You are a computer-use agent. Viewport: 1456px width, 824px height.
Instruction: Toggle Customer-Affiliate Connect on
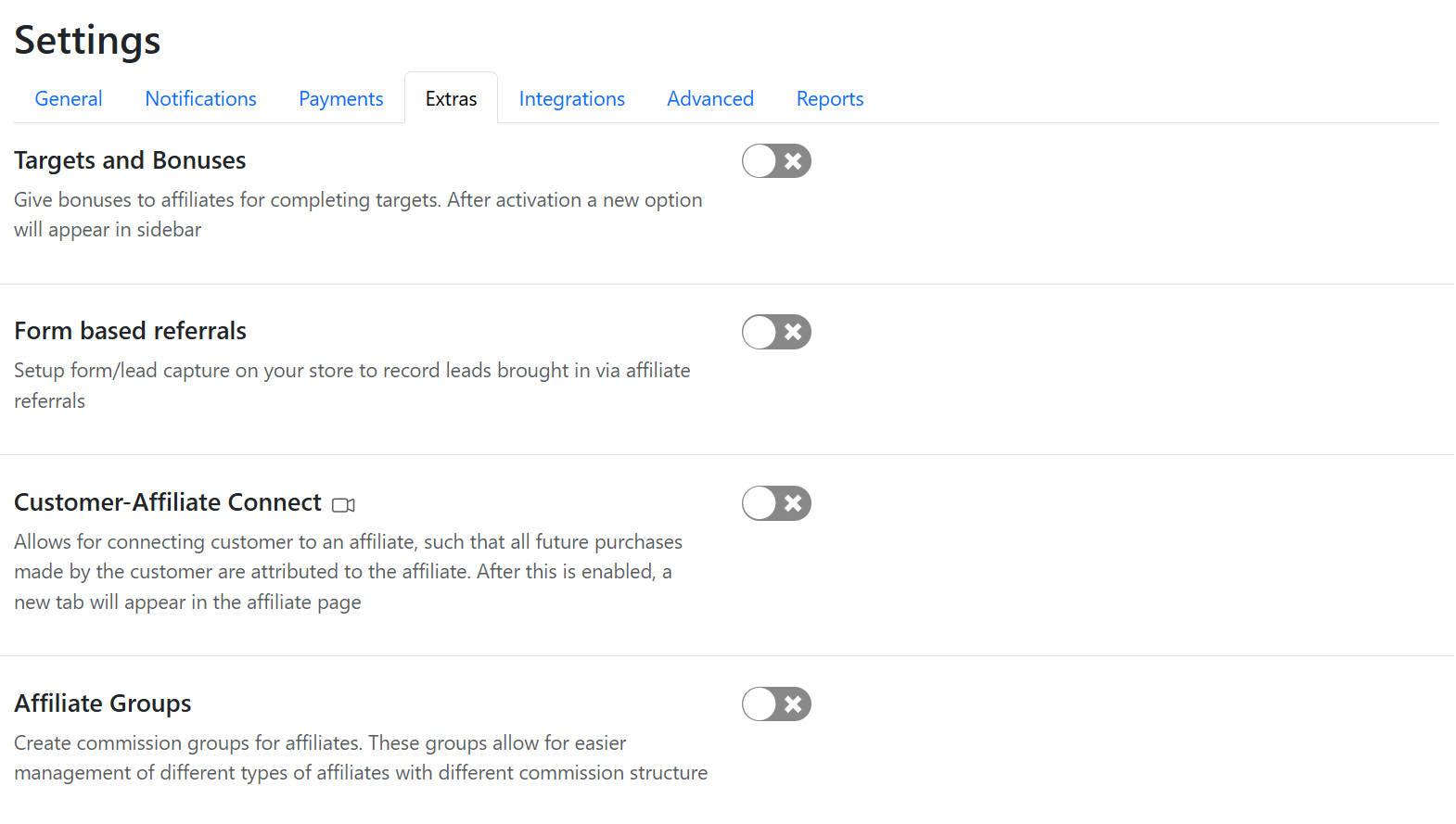coord(776,503)
